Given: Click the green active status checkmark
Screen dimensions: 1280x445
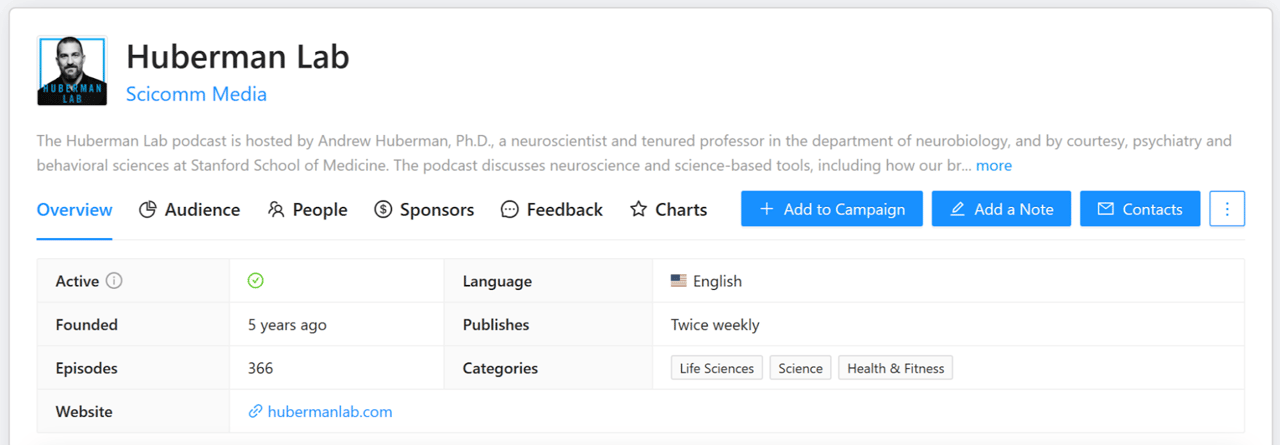Looking at the screenshot, I should pyautogui.click(x=256, y=281).
